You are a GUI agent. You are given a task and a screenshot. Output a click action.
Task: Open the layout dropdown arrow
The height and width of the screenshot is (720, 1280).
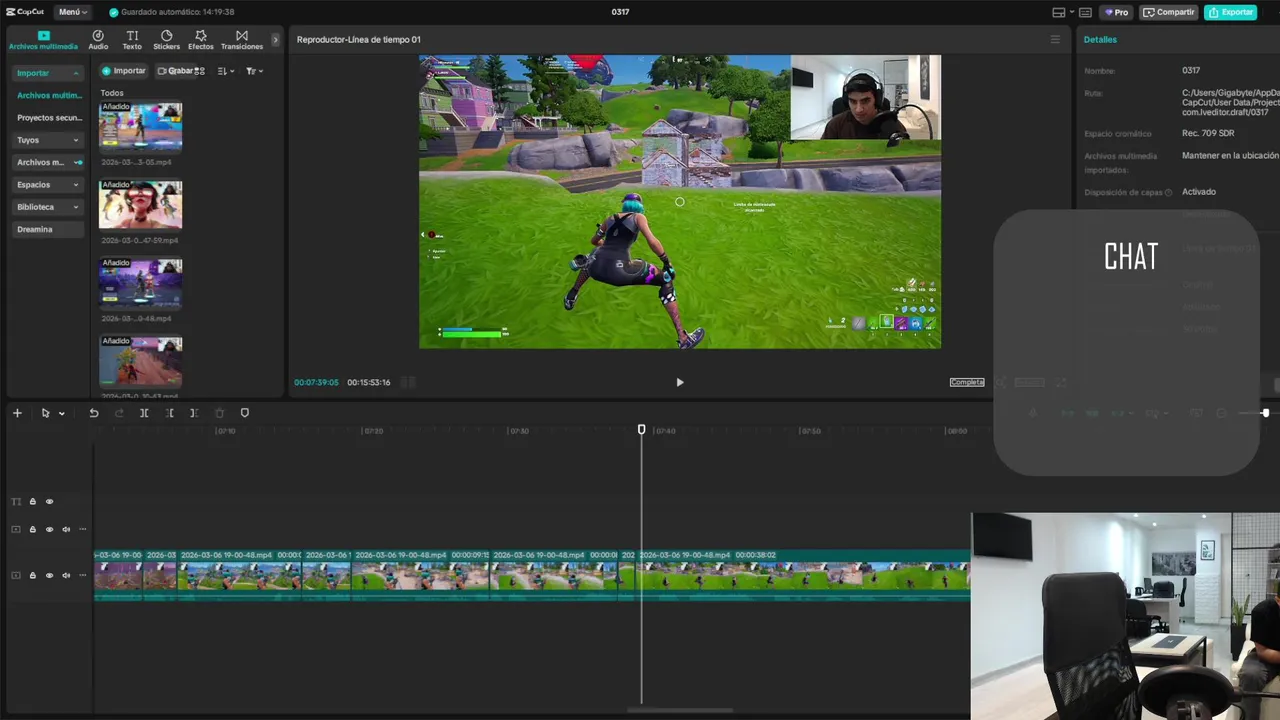point(1071,12)
